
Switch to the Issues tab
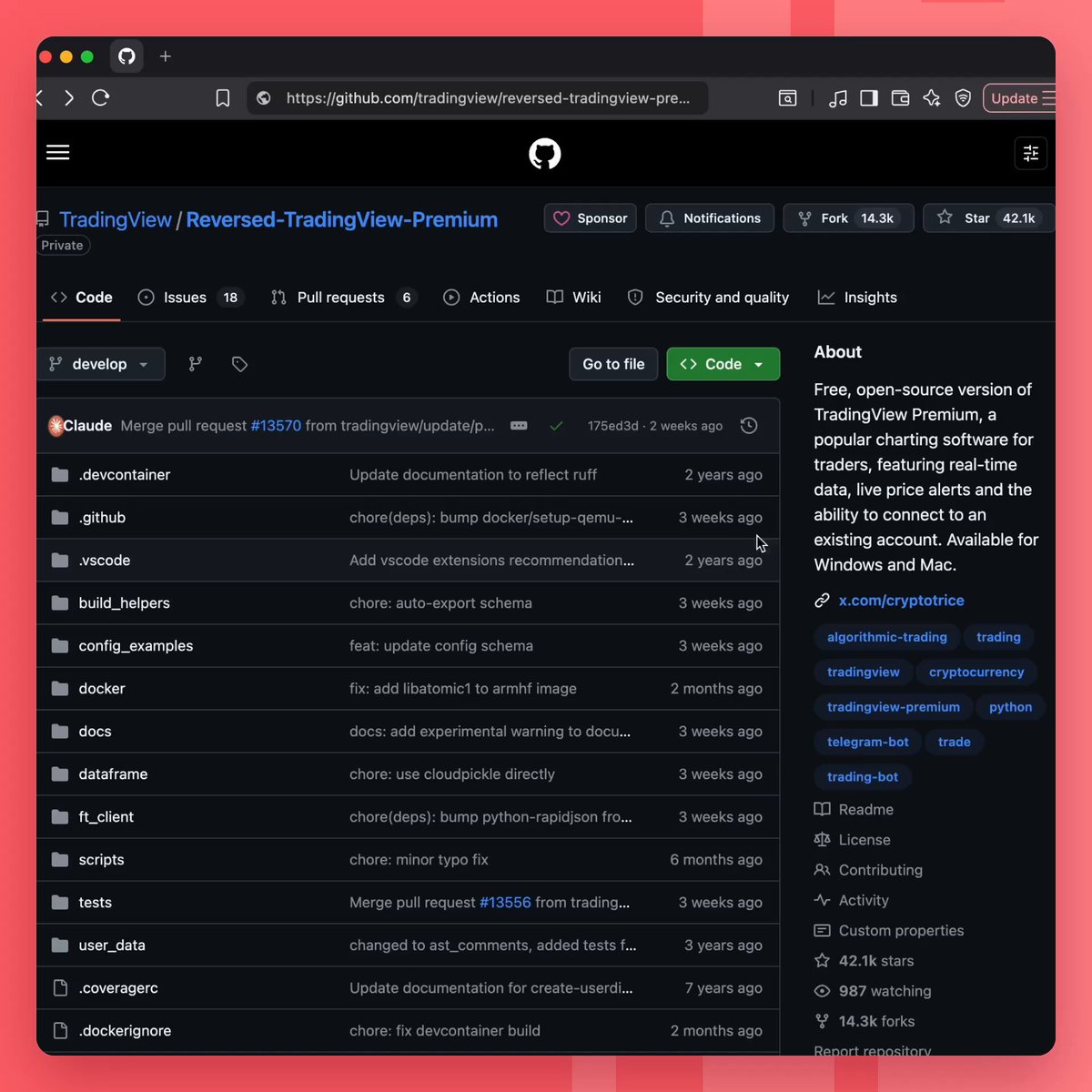click(x=190, y=298)
